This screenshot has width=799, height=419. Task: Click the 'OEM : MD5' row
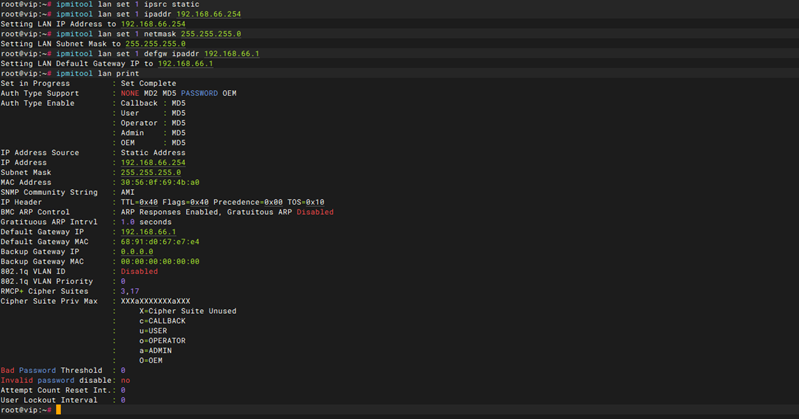[153, 143]
